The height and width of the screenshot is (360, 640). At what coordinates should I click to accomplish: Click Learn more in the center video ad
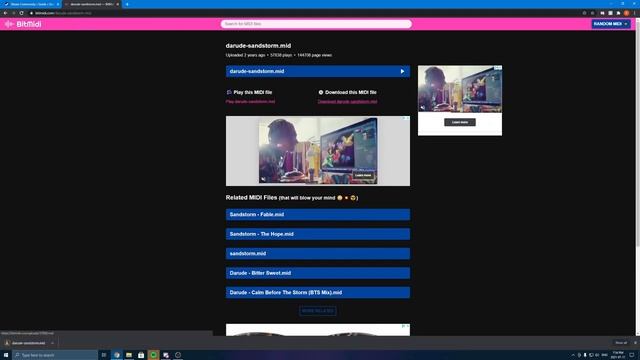click(x=362, y=176)
